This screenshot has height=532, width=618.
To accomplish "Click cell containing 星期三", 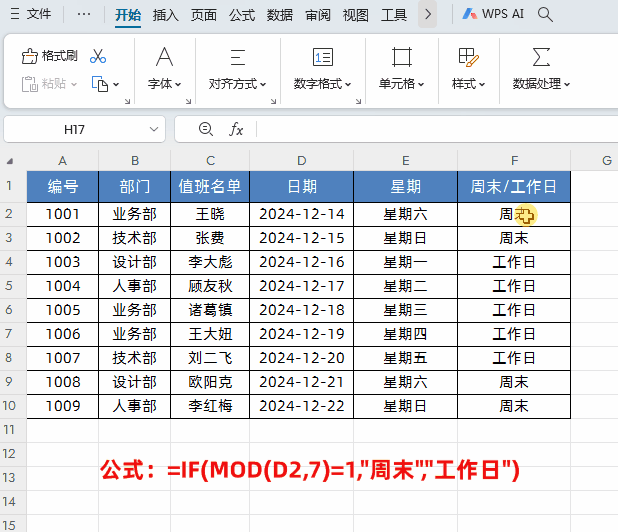I will (406, 310).
